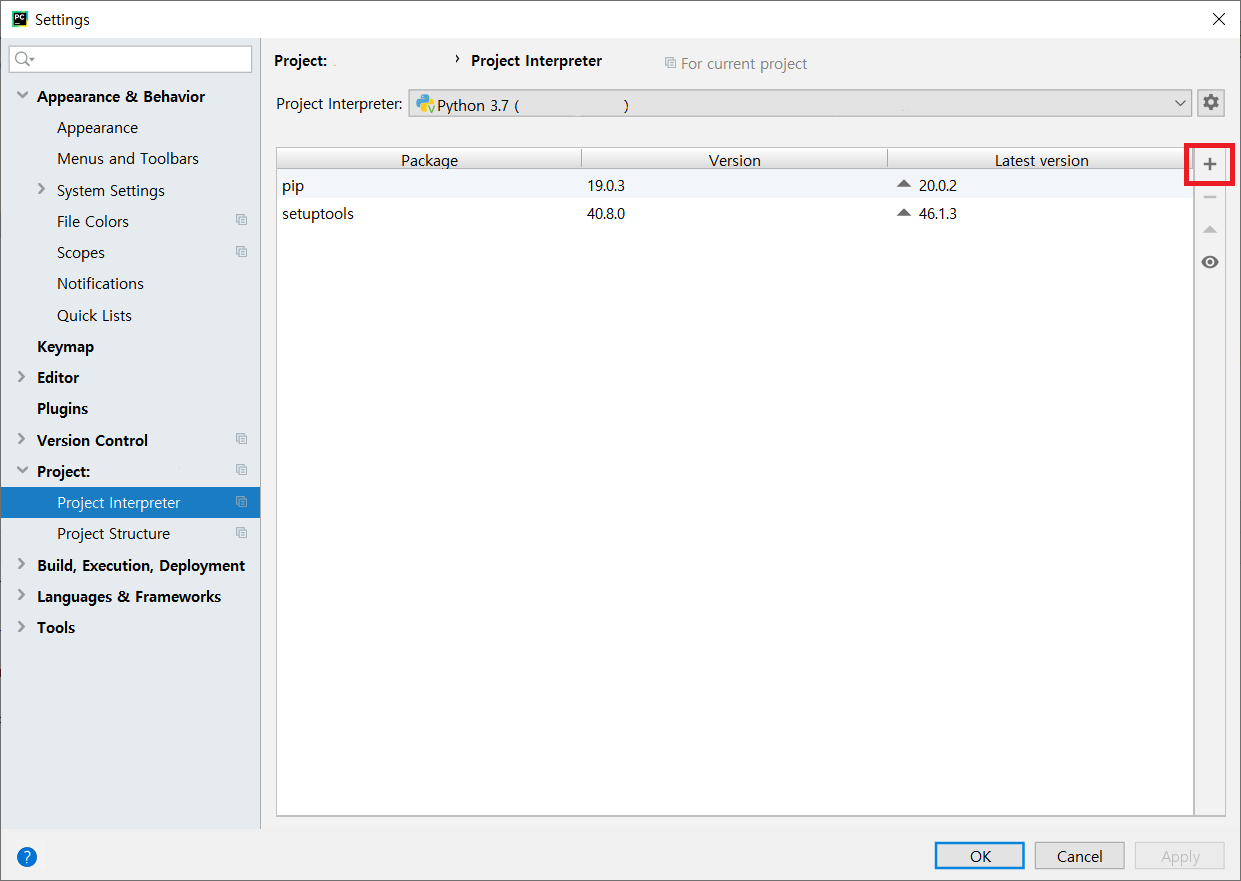
Task: Select Keymap in the settings tree
Action: (65, 347)
